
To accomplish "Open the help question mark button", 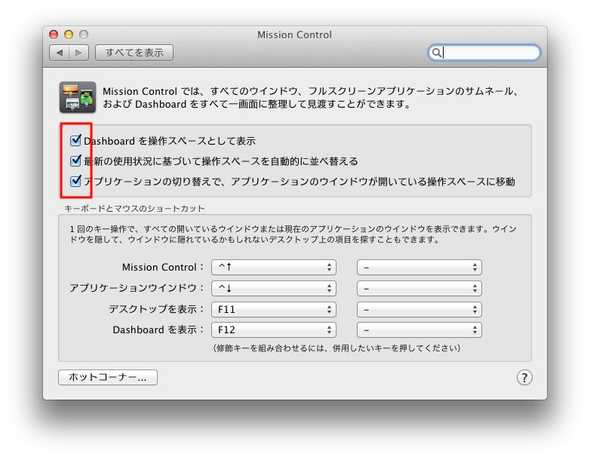I will click(524, 377).
